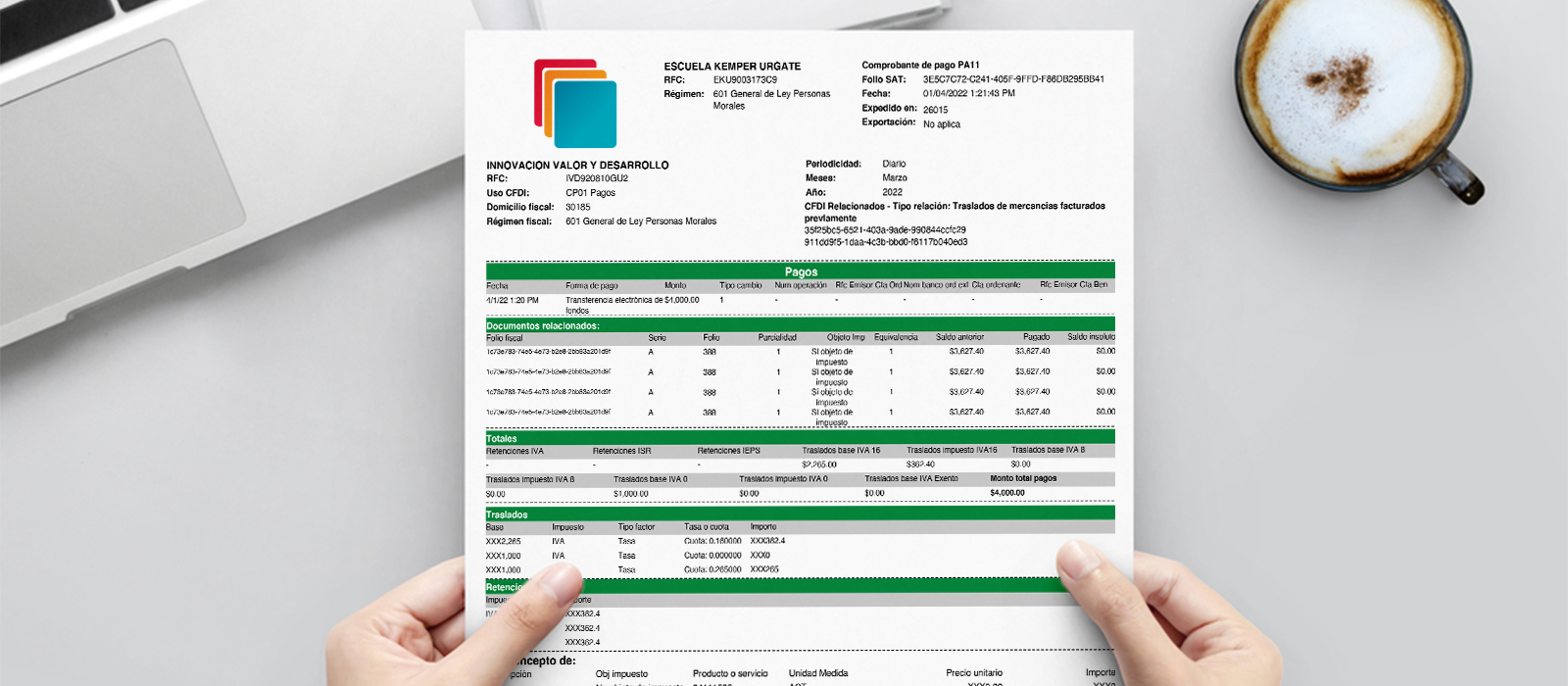Click the Comprobante de pago PA11 title
Viewport: 1568px width, 686px height.
pyautogui.click(x=920, y=66)
